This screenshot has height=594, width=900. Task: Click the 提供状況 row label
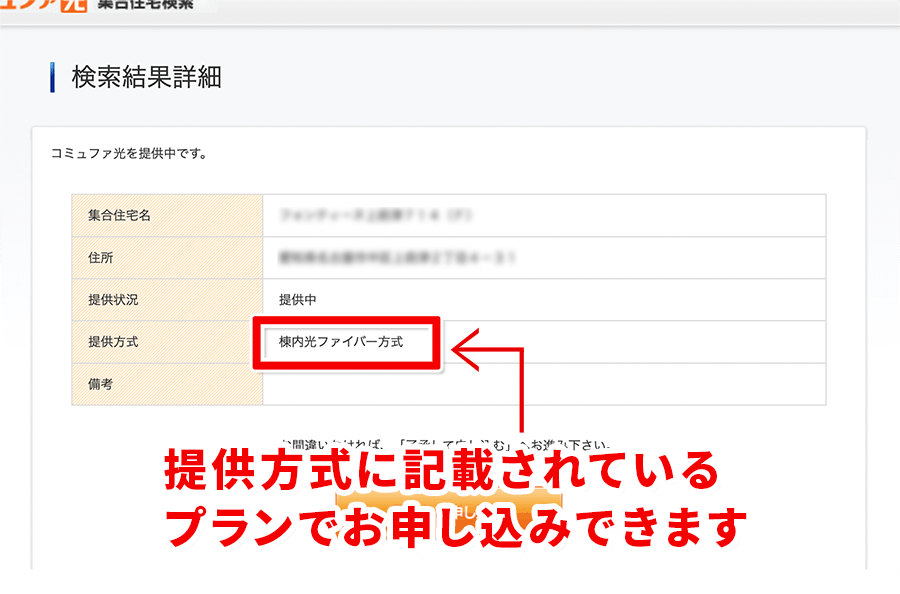[113, 299]
